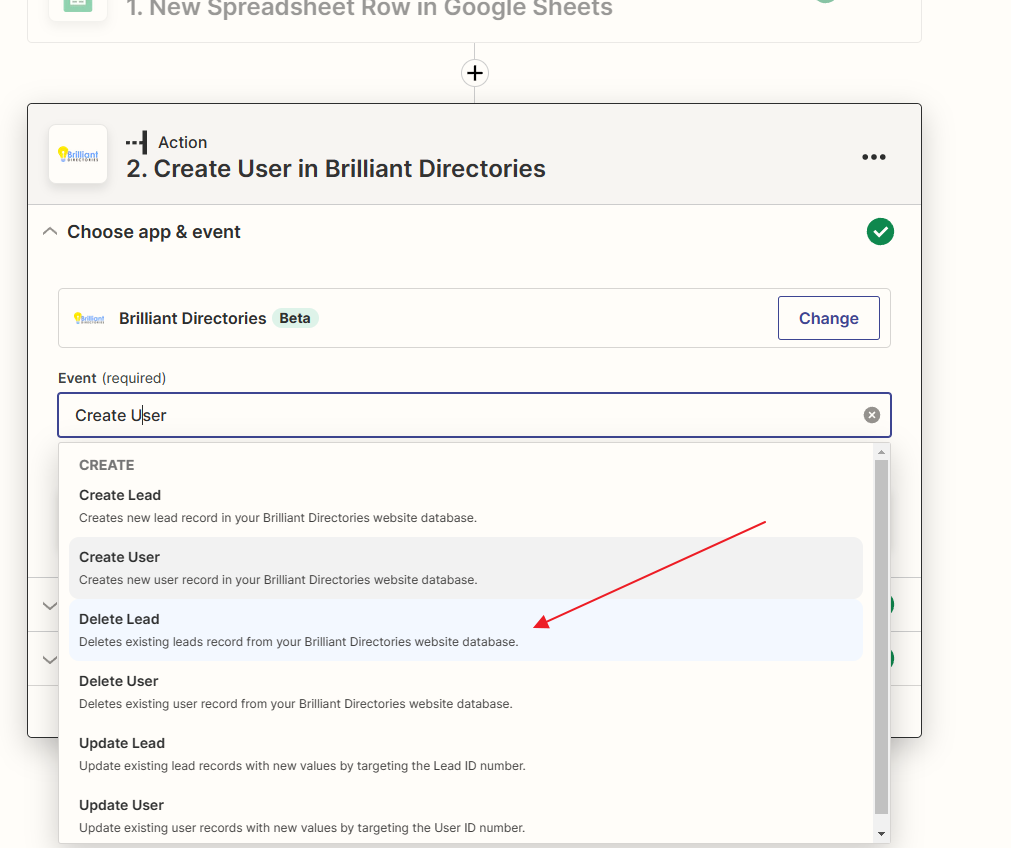The height and width of the screenshot is (848, 1011).
Task: Collapse the Choose app & event section
Action: pyautogui.click(x=50, y=232)
